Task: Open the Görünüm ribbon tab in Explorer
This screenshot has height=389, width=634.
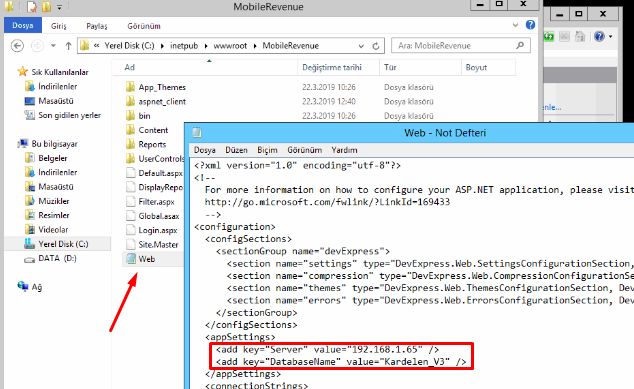Action: coord(144,26)
